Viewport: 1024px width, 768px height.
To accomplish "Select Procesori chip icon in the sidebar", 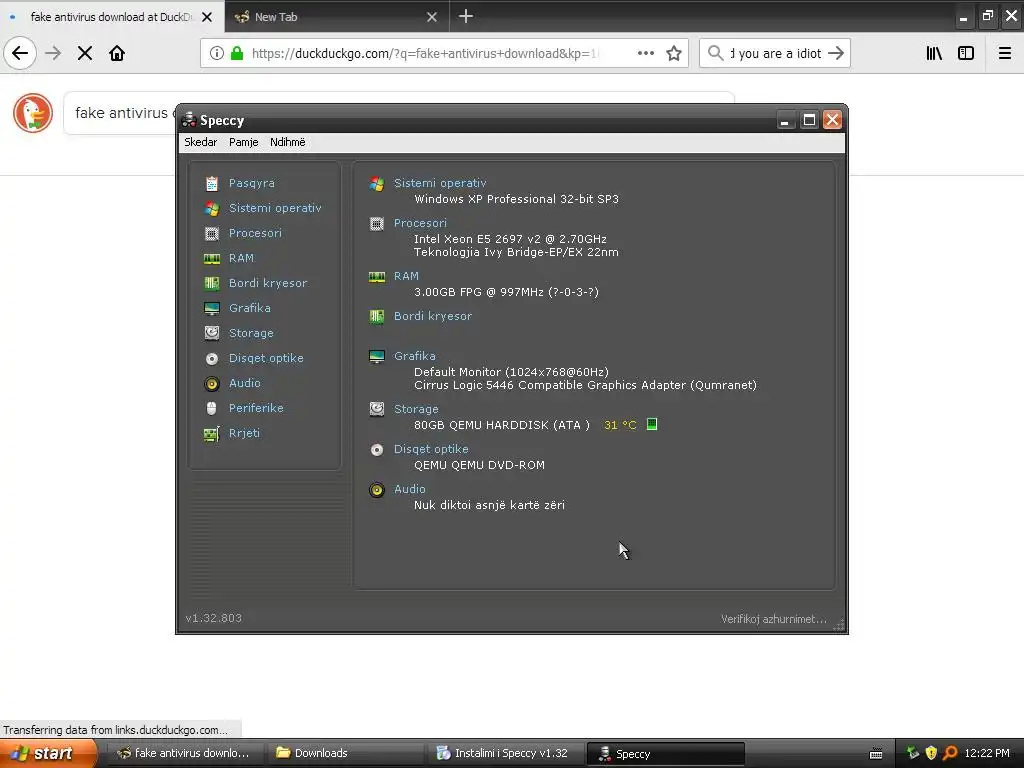I will 212,233.
